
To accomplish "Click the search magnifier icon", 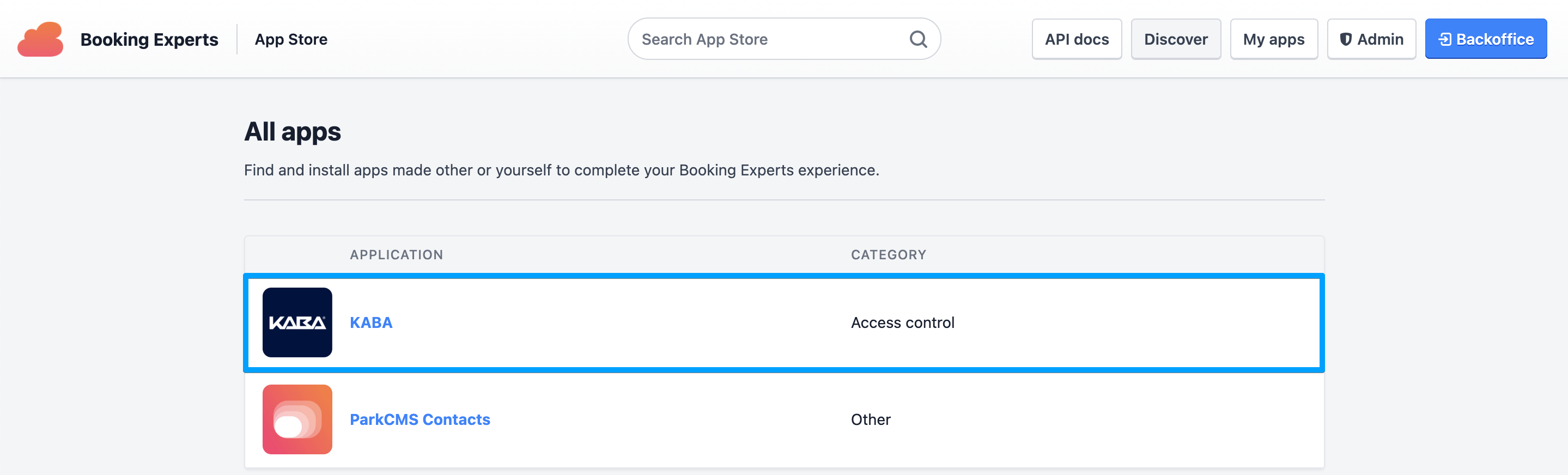I will point(918,40).
